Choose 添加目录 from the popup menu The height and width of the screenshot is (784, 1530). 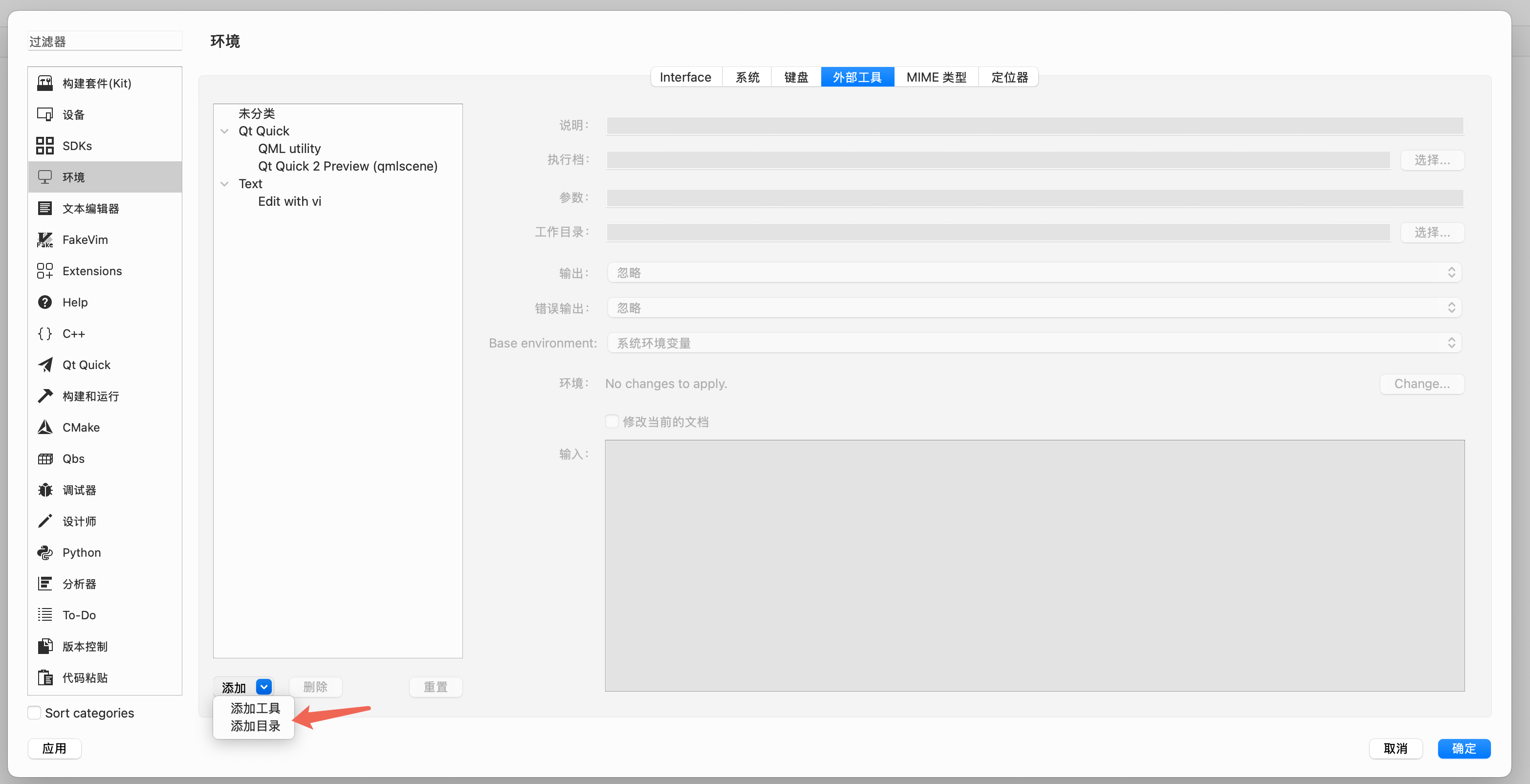click(x=255, y=726)
